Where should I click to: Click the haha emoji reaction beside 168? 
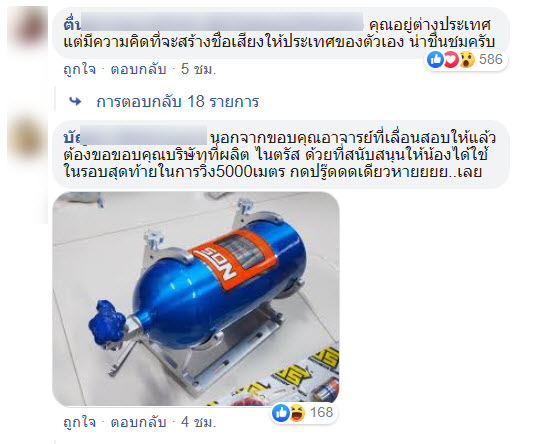297,413
